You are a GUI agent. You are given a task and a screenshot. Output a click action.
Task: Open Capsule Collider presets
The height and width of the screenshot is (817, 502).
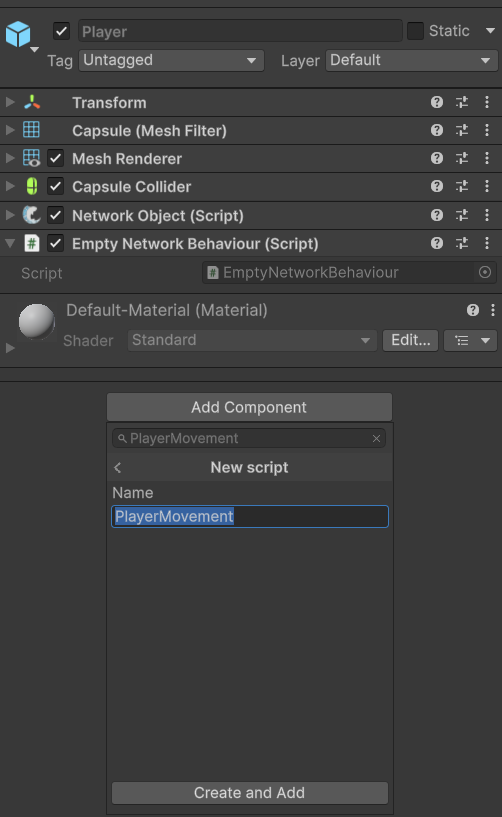tap(462, 187)
